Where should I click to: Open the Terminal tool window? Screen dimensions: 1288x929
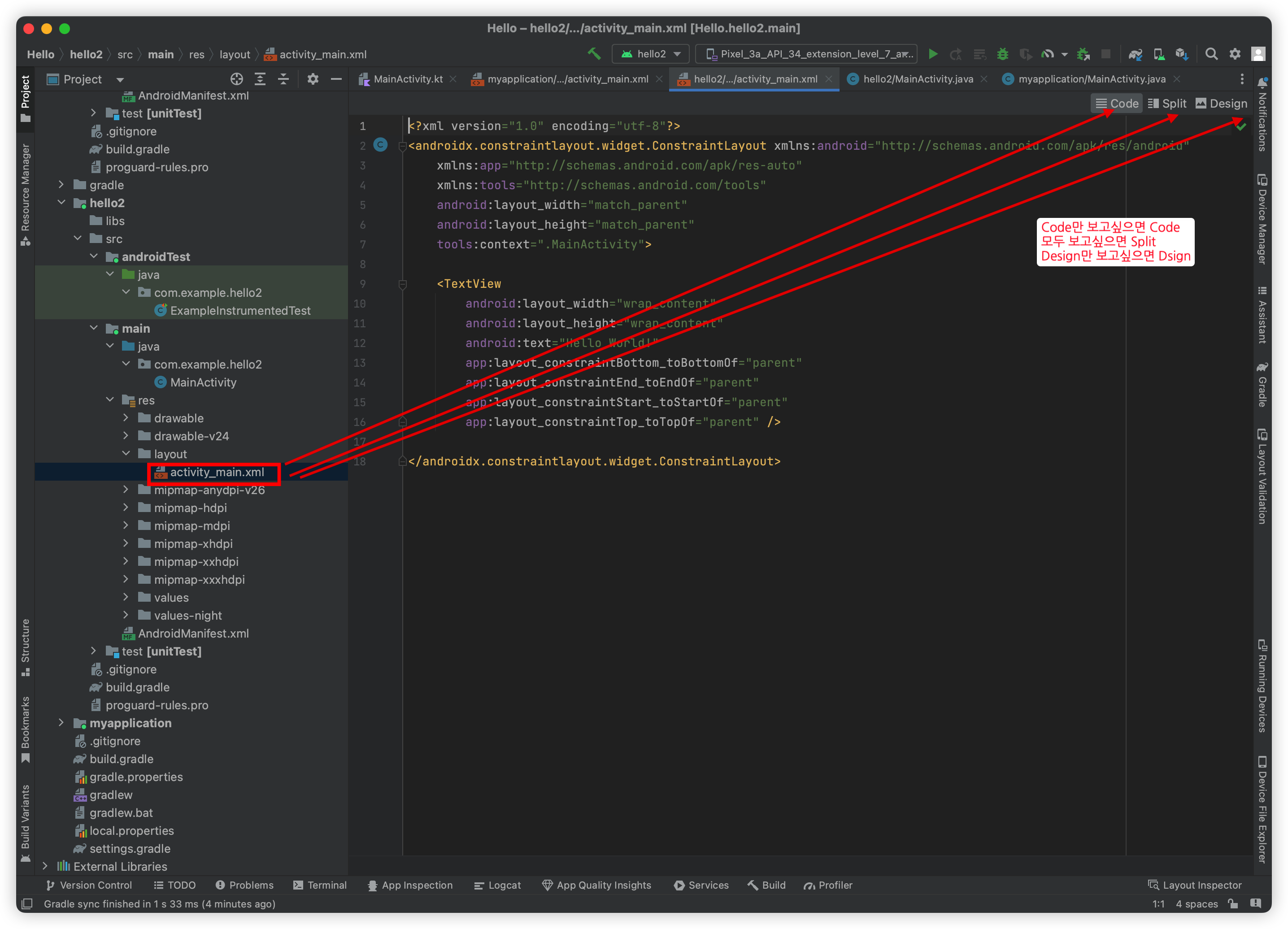[x=320, y=885]
